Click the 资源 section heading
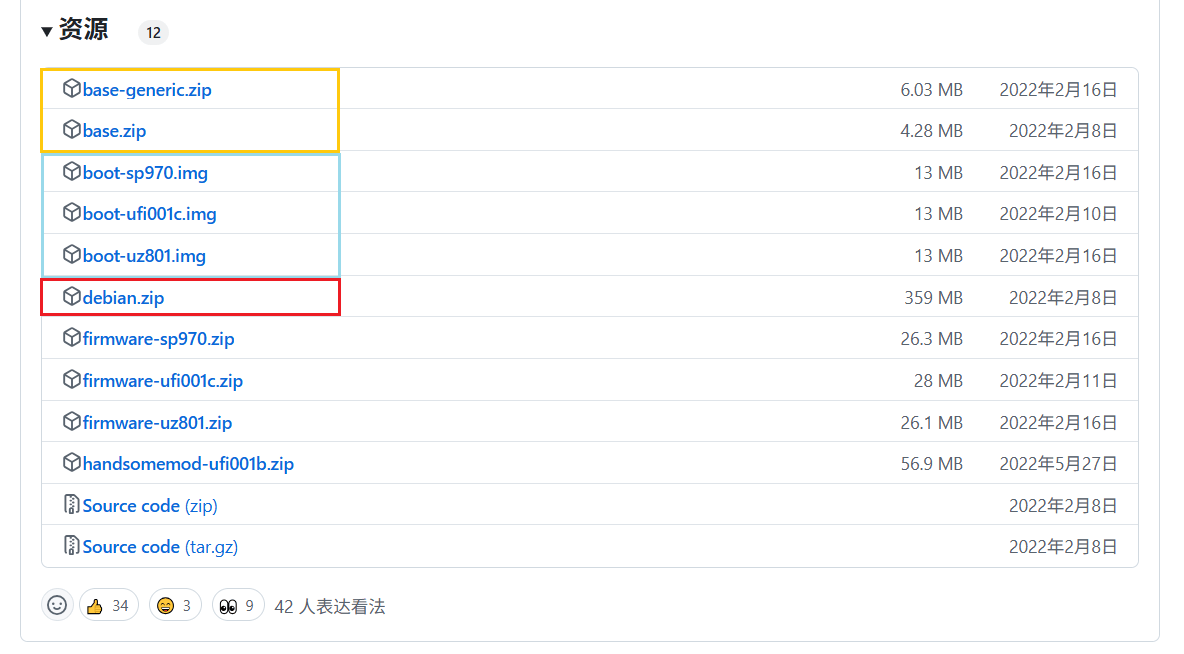This screenshot has height=654, width=1184. [x=83, y=31]
